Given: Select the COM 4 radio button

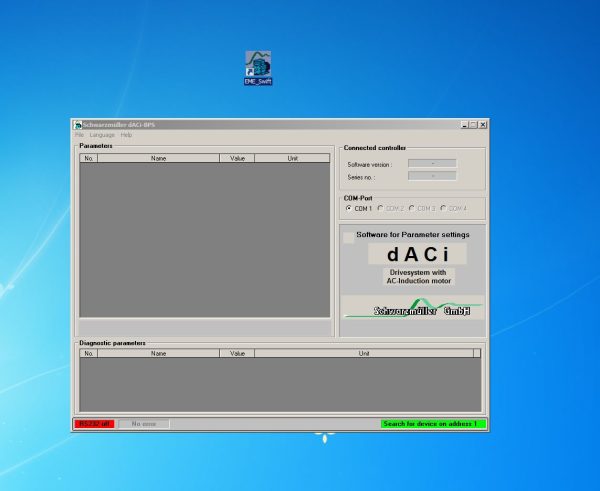Looking at the screenshot, I should [443, 208].
